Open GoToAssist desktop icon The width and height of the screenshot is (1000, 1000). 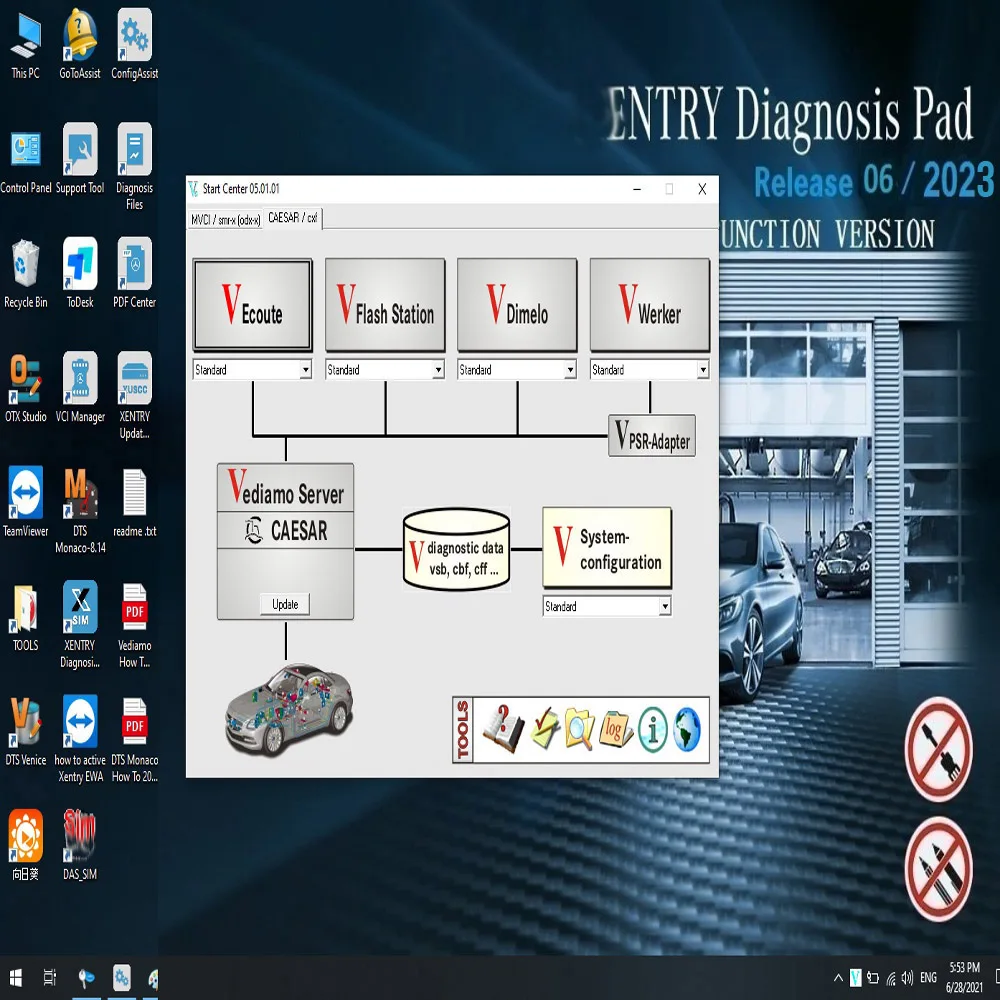[x=80, y=45]
